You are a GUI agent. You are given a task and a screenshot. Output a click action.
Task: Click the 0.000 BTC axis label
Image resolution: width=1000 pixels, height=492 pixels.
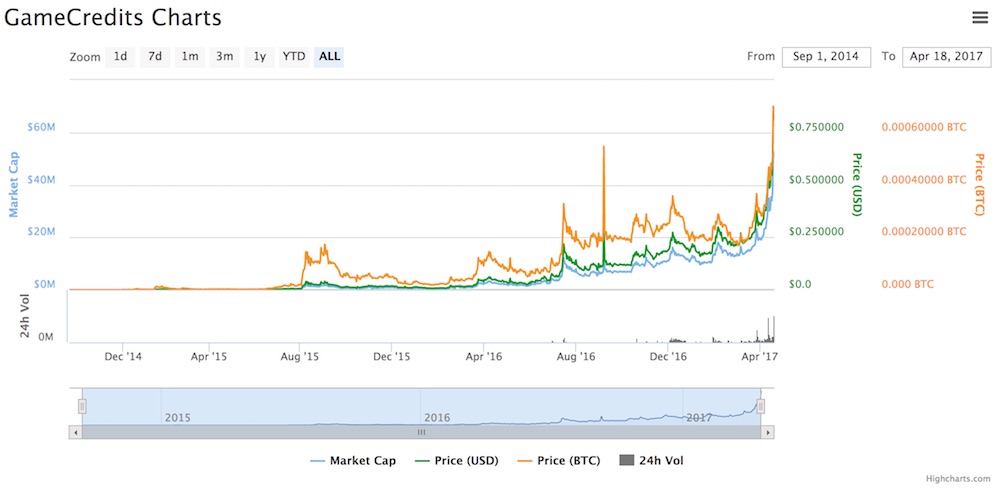(x=908, y=284)
